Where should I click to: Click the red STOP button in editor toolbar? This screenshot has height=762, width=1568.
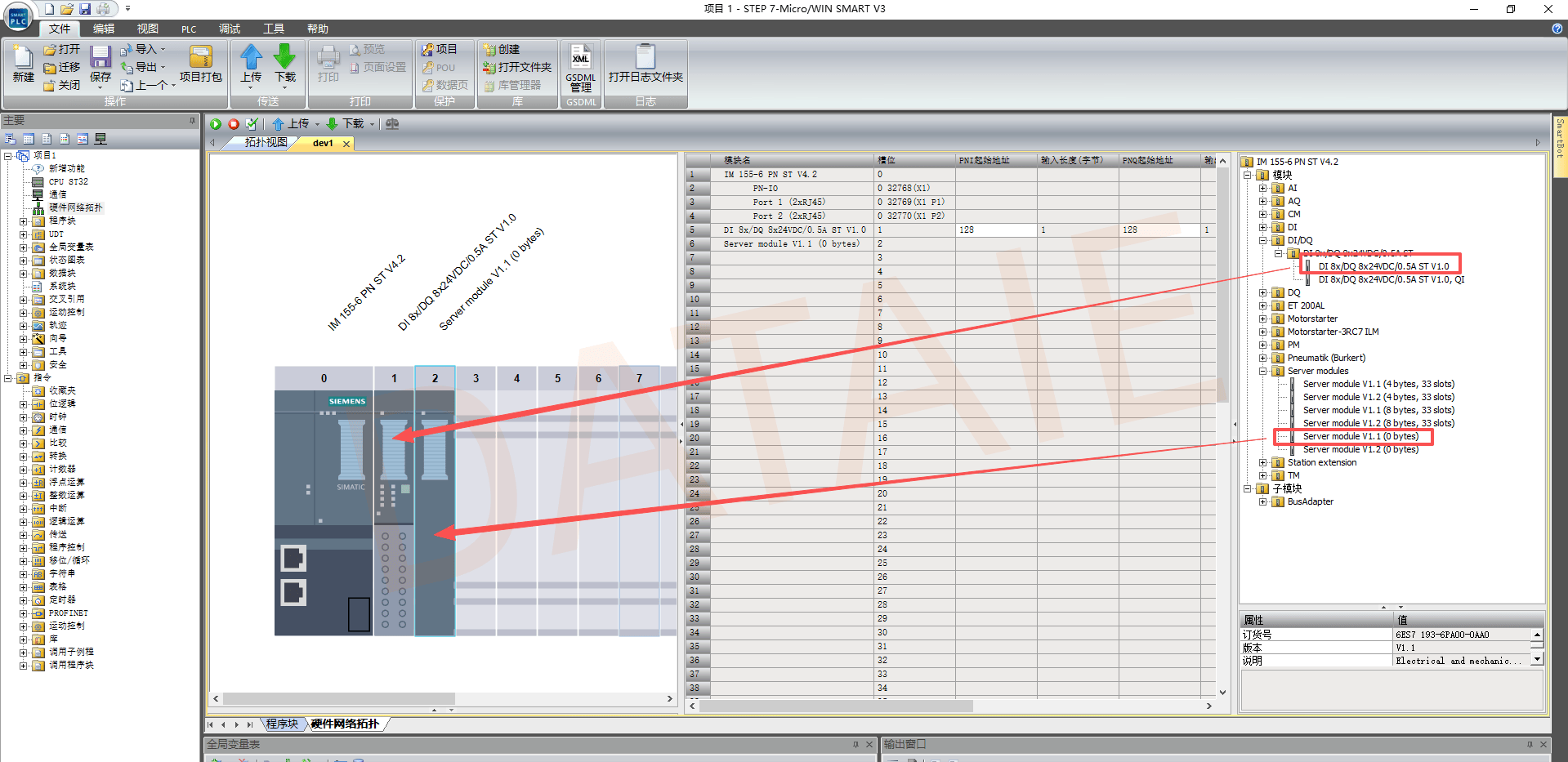234,124
